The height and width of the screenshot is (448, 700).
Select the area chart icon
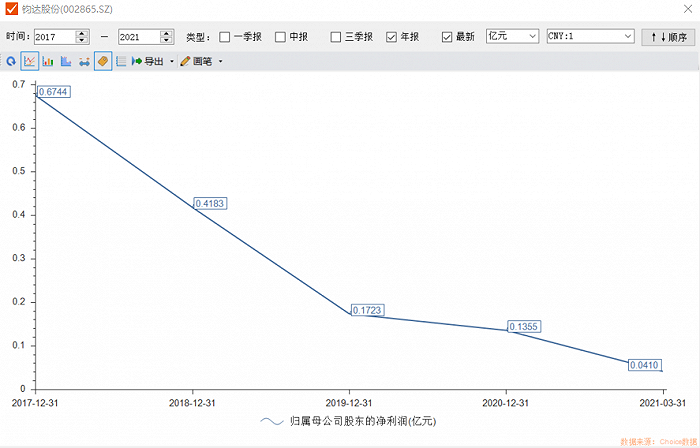66,61
